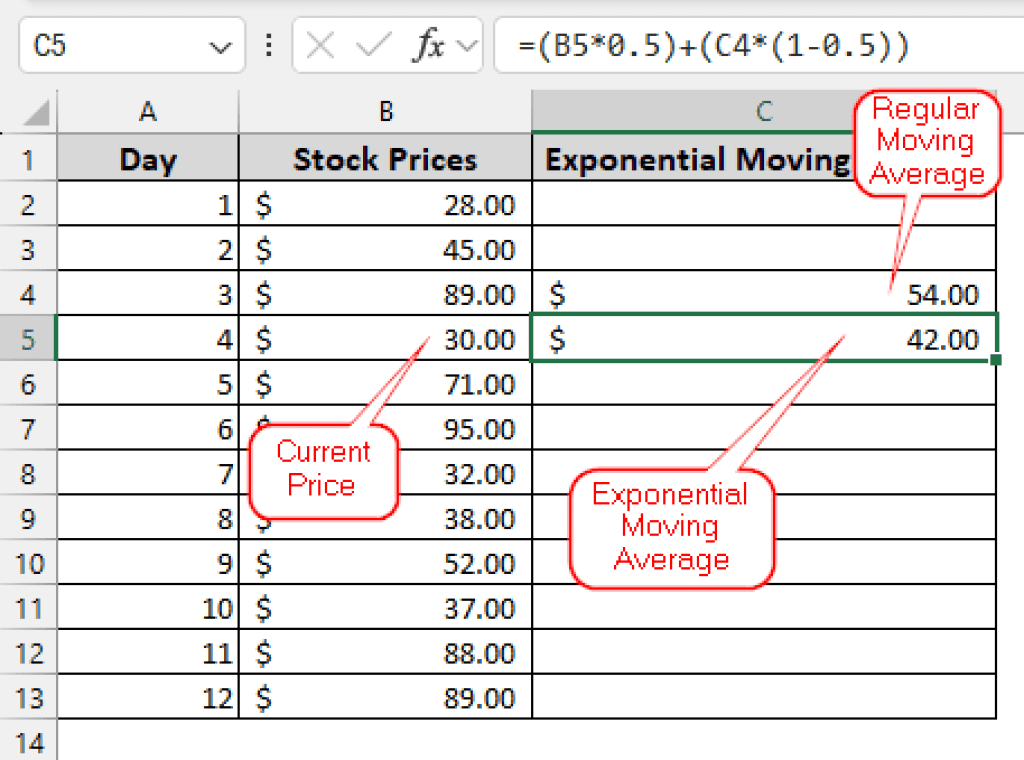1024x760 pixels.
Task: Click the Cancel X icon in formula bar
Action: (320, 46)
